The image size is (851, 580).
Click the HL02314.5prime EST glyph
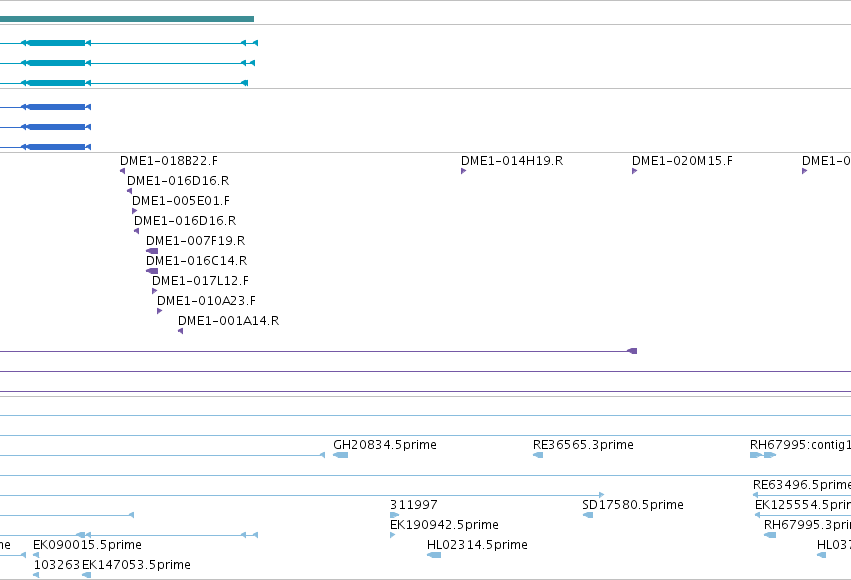pyautogui.click(x=434, y=554)
